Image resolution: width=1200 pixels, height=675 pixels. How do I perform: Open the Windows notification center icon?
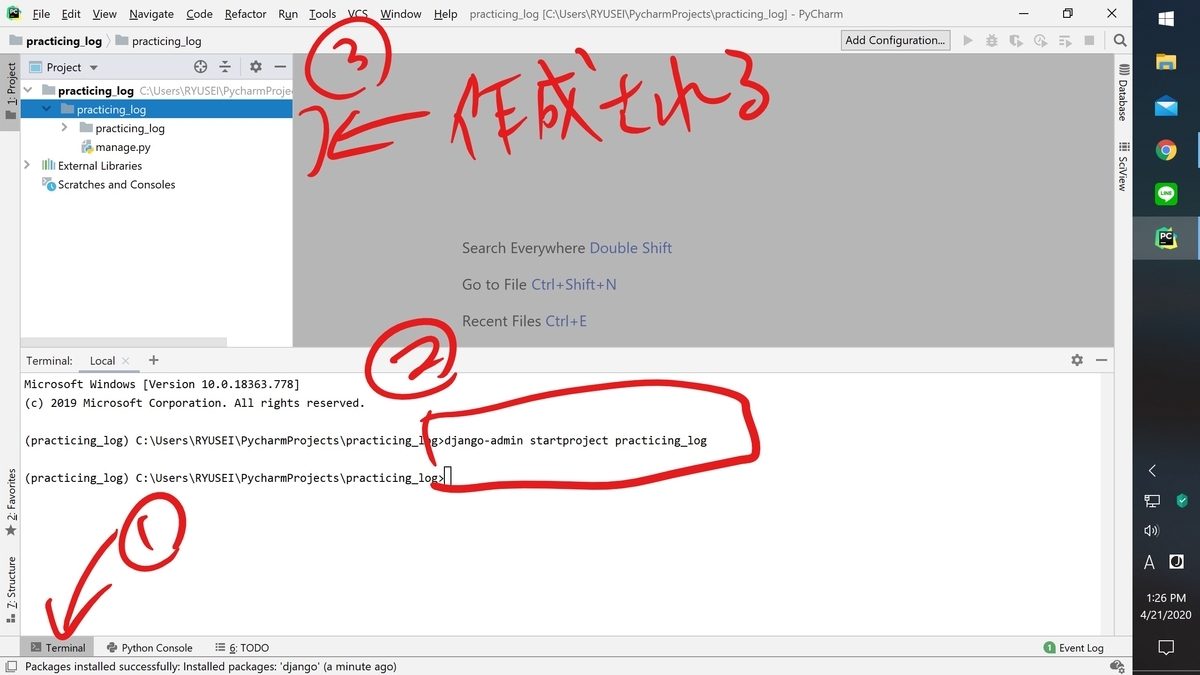coord(1166,646)
